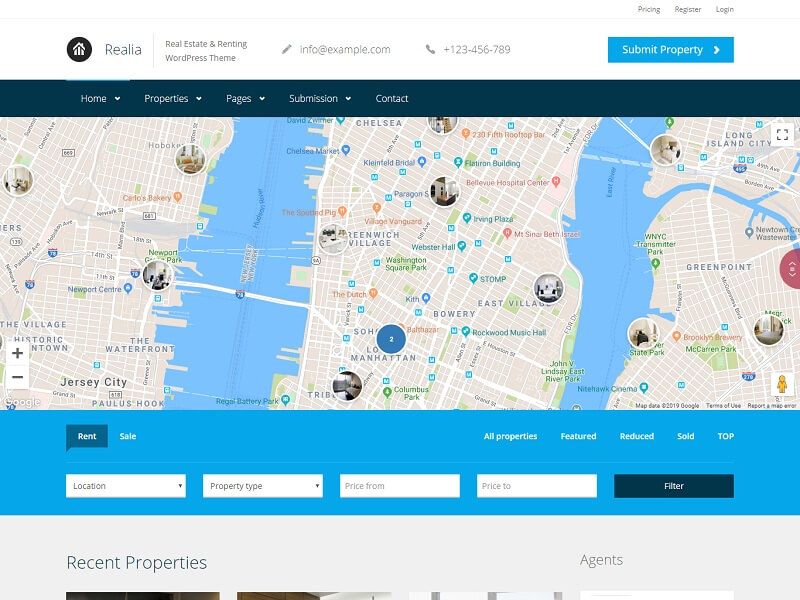
Task: Open map Terms of Use link
Action: 723,406
